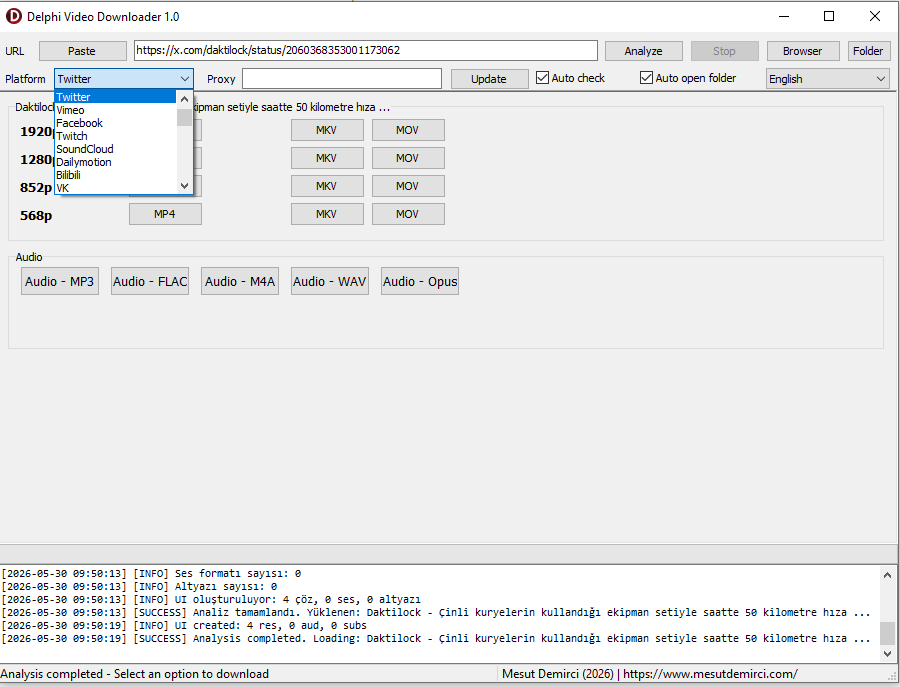Download 1920p as MKV
900x687 pixels.
tap(327, 130)
